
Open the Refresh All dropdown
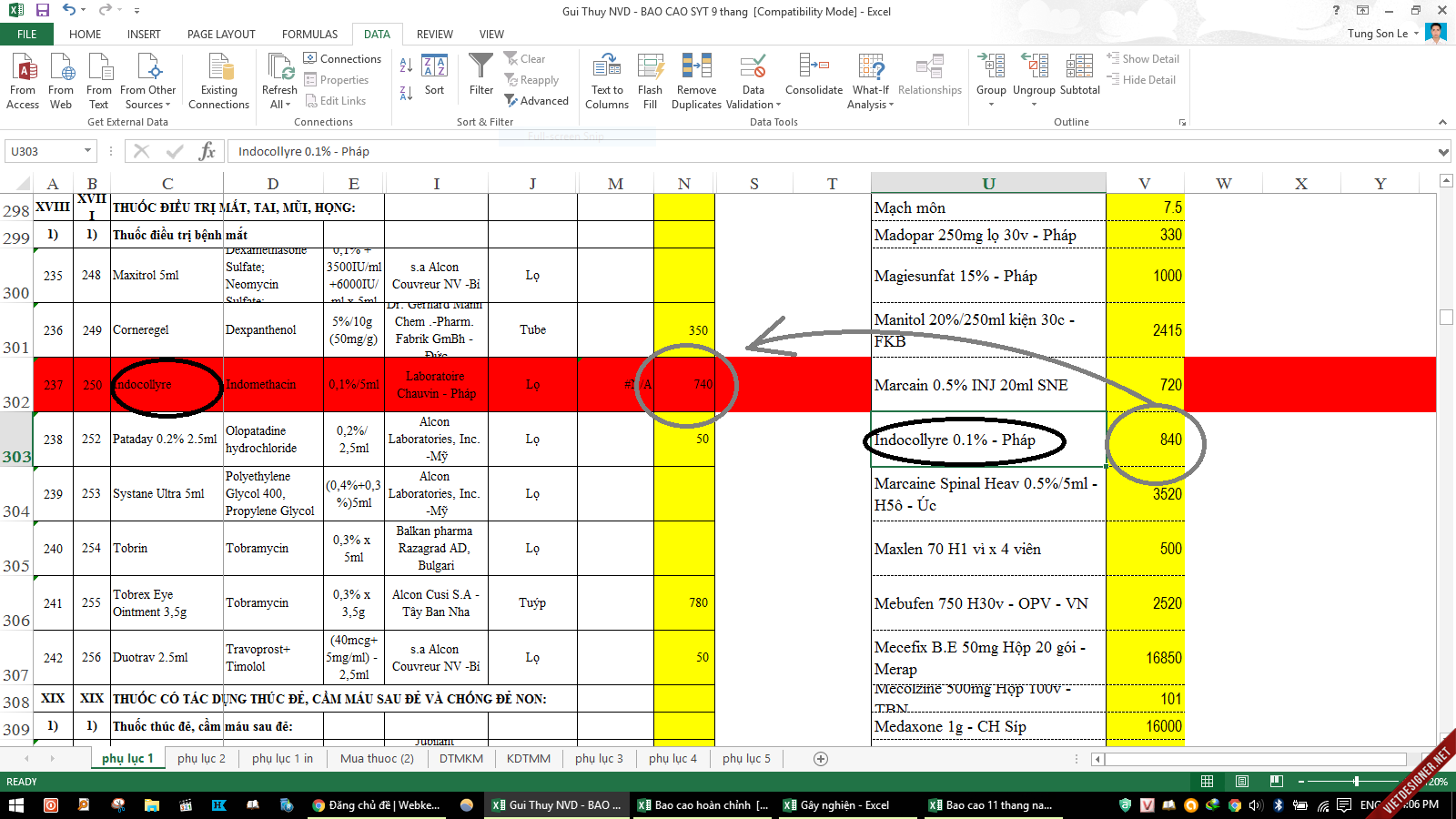(x=279, y=104)
